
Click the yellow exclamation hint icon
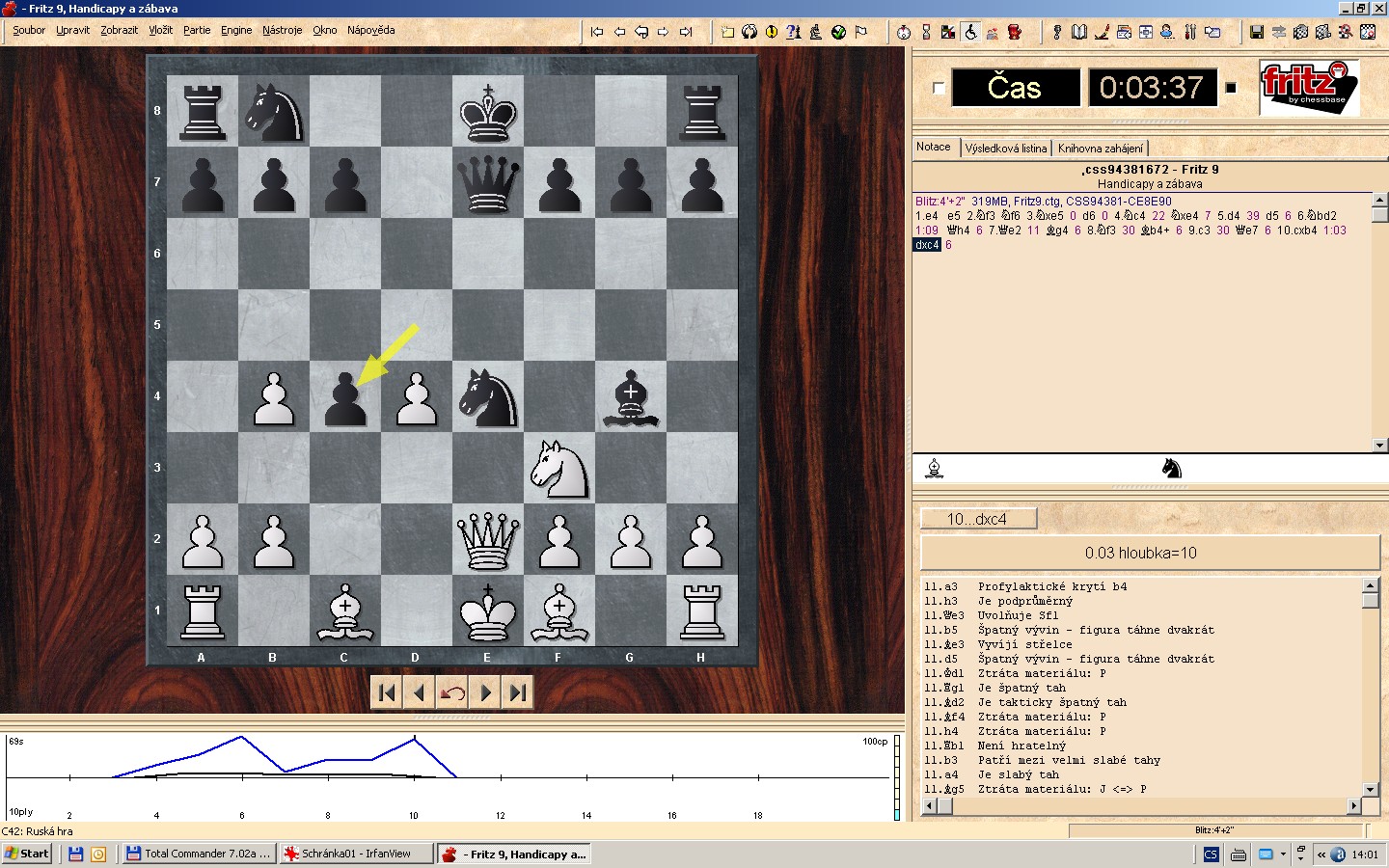(772, 32)
